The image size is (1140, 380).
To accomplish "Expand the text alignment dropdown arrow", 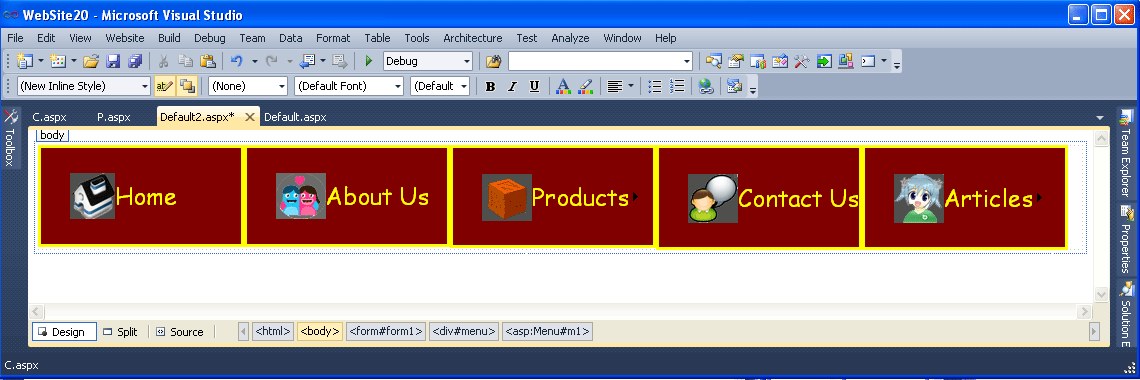I will (630, 86).
